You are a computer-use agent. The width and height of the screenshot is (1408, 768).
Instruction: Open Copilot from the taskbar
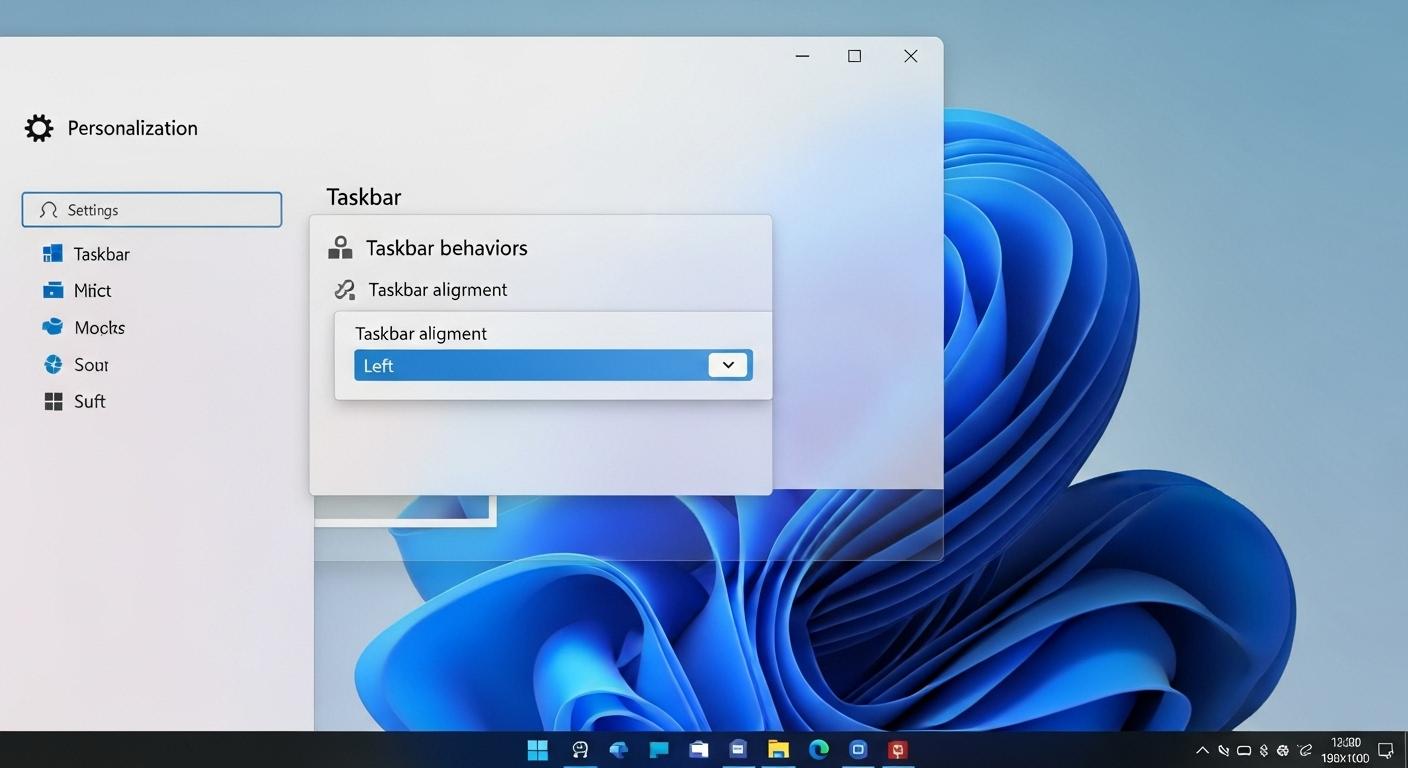coord(580,750)
